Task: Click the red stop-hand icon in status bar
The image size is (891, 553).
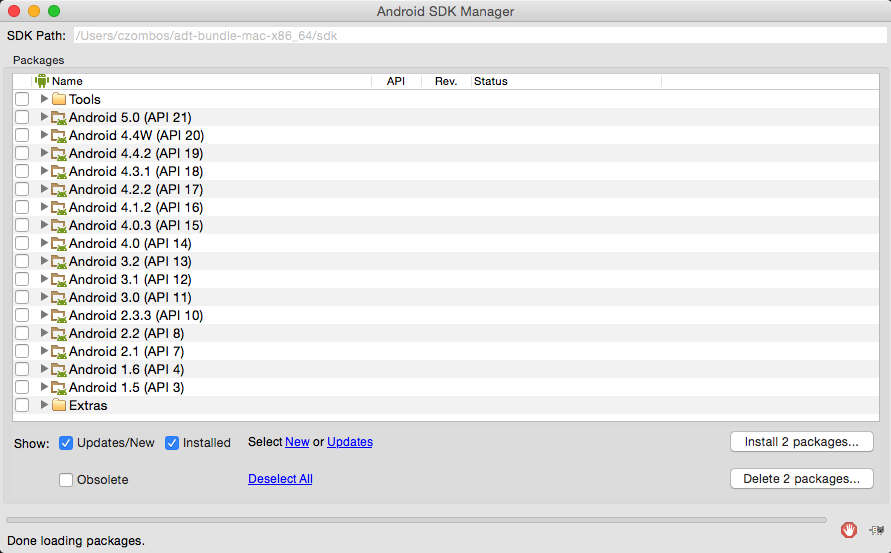Action: pos(849,530)
